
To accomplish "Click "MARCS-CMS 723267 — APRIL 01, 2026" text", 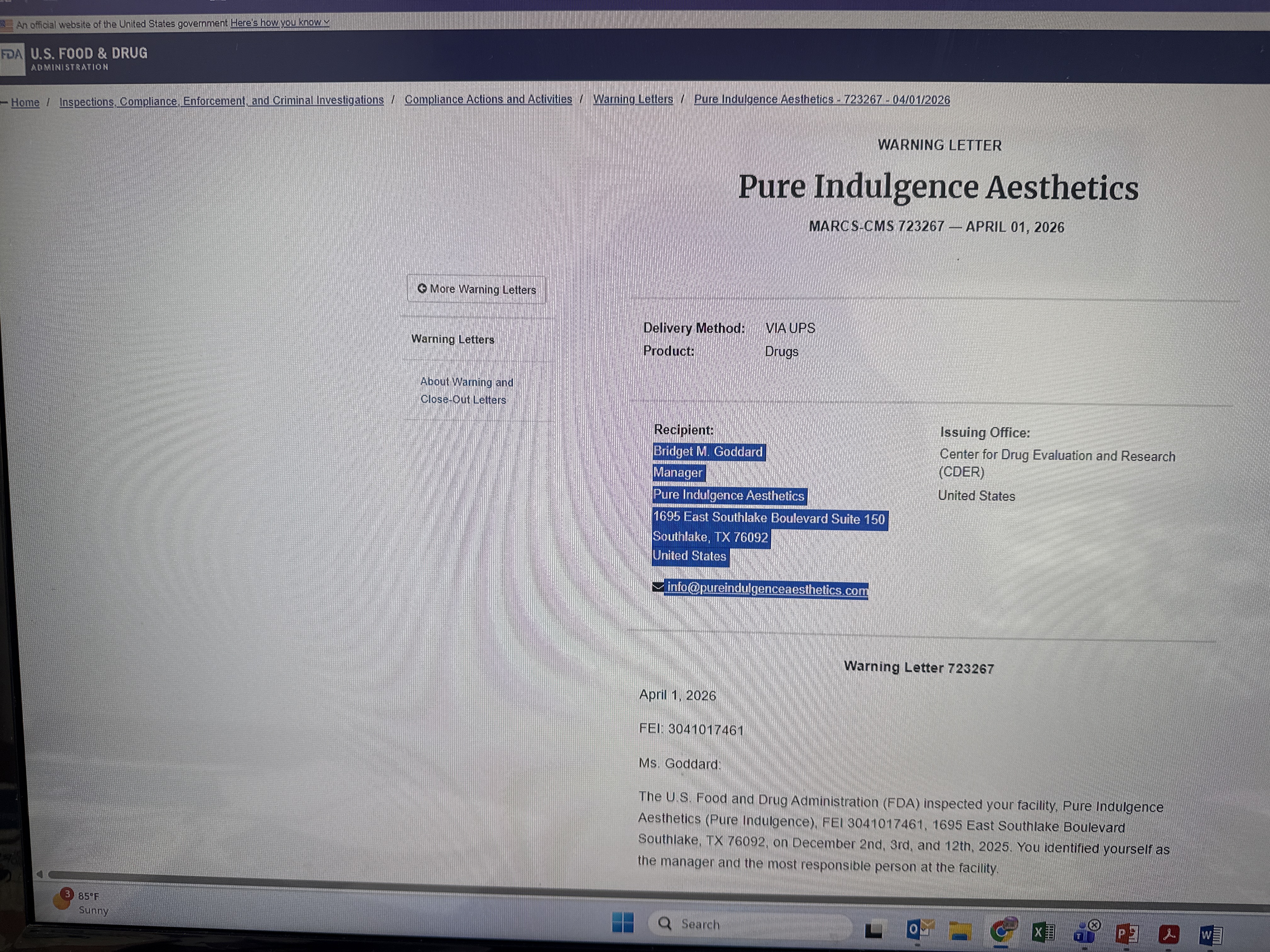I will click(936, 227).
